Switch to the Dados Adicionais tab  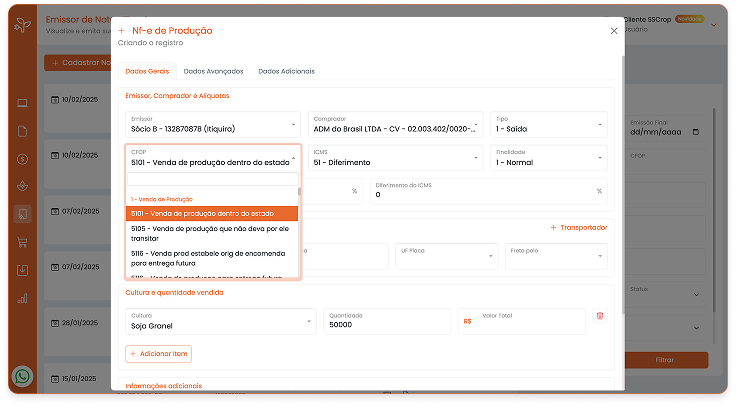tap(286, 72)
